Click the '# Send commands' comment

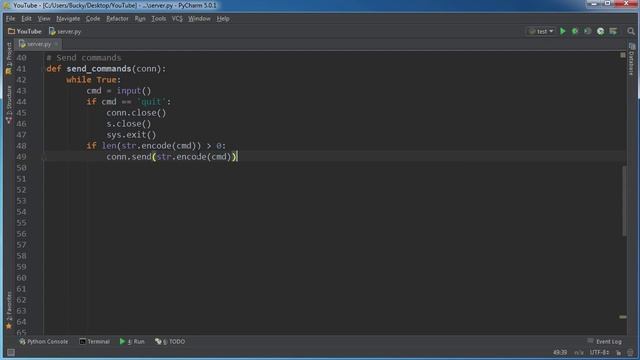pyautogui.click(x=84, y=58)
